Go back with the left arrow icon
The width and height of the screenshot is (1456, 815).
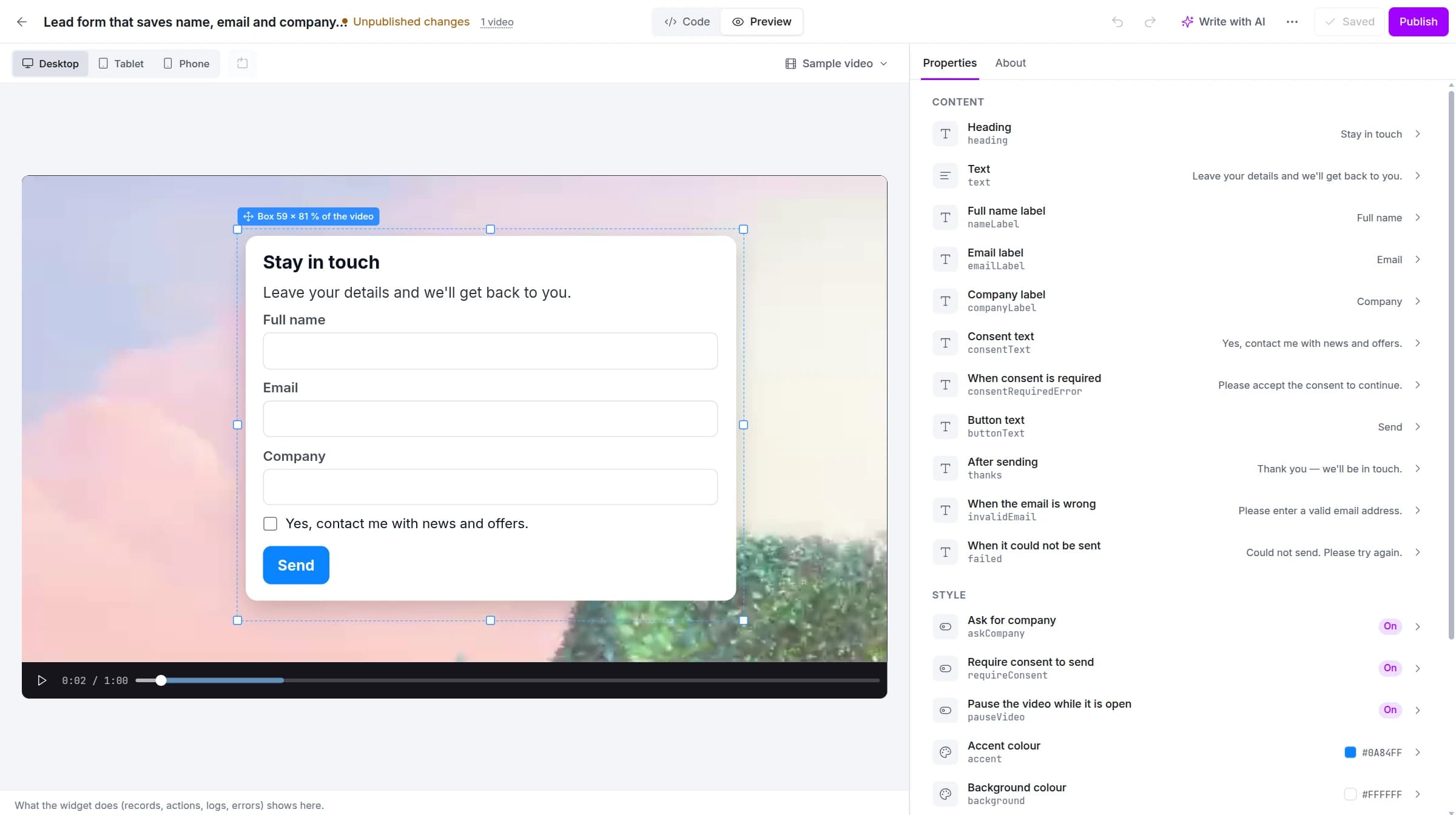[x=22, y=22]
